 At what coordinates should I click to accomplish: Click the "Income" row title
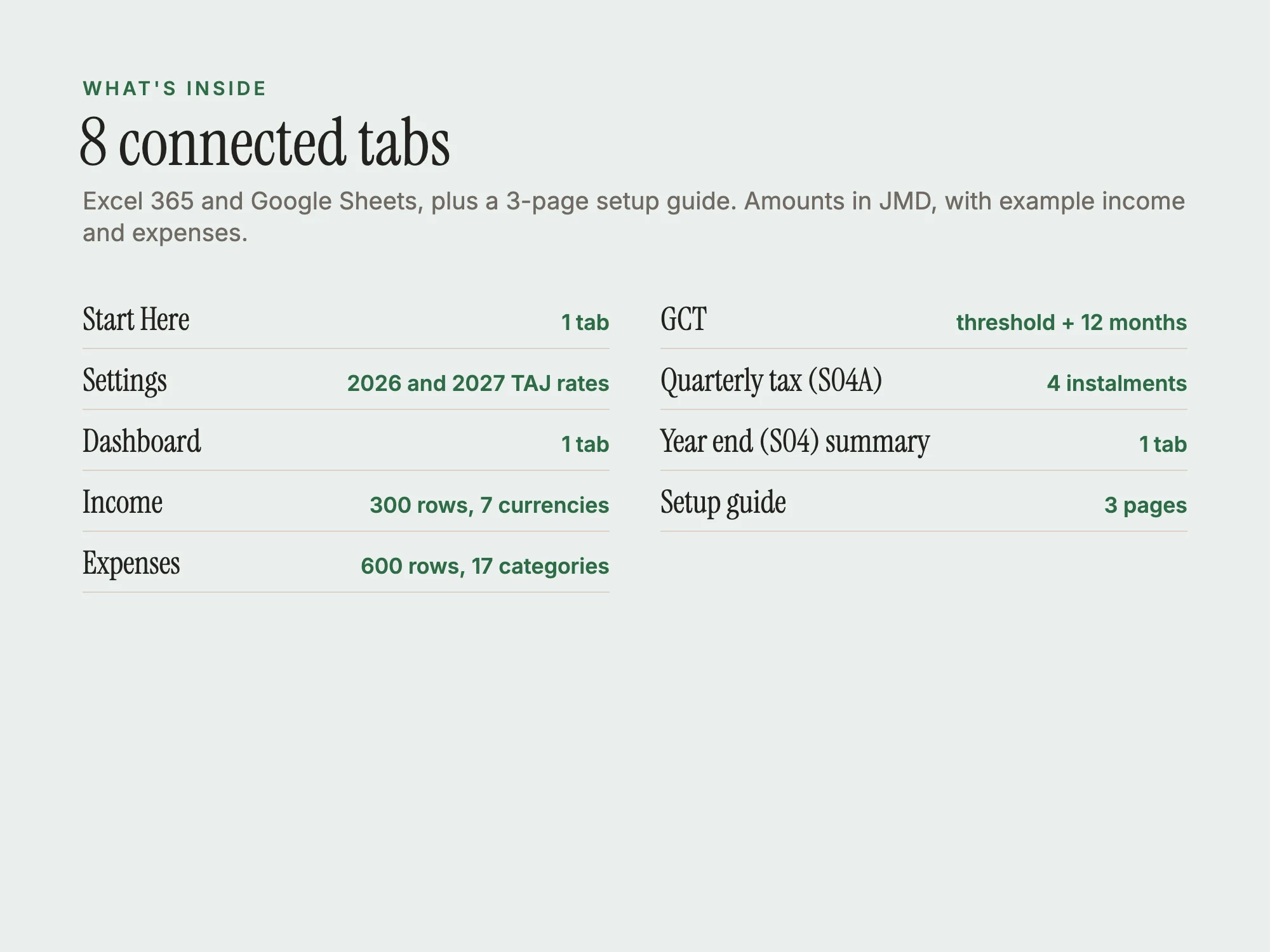point(123,502)
